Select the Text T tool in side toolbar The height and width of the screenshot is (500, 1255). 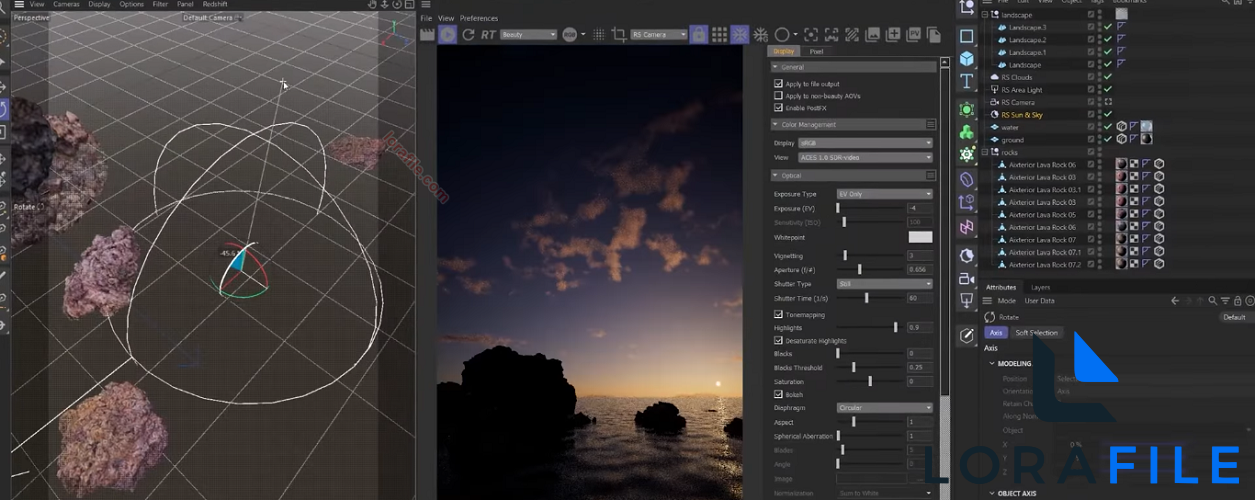point(967,81)
